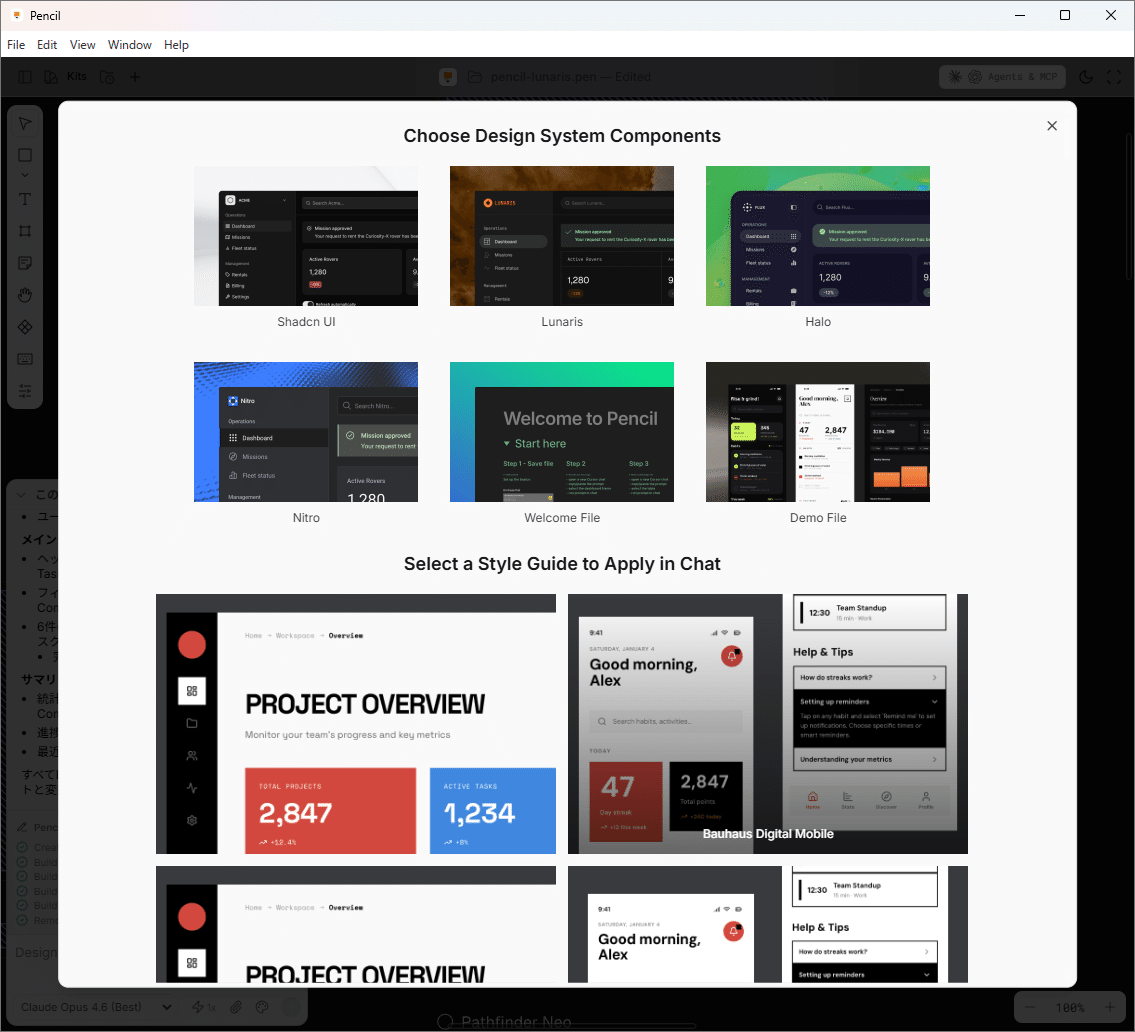Click the Pencil logo in title bar area
The height and width of the screenshot is (1032, 1135).
point(448,77)
